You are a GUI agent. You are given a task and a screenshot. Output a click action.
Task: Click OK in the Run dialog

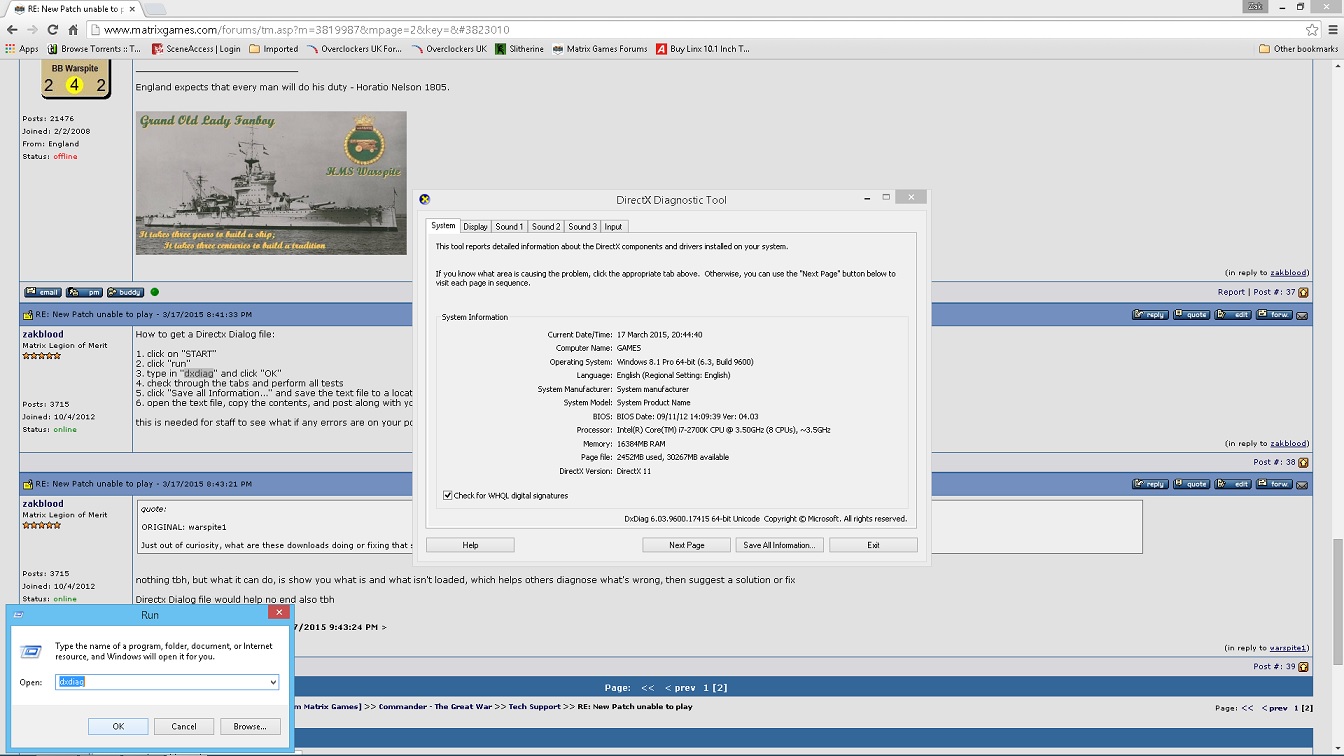point(118,726)
